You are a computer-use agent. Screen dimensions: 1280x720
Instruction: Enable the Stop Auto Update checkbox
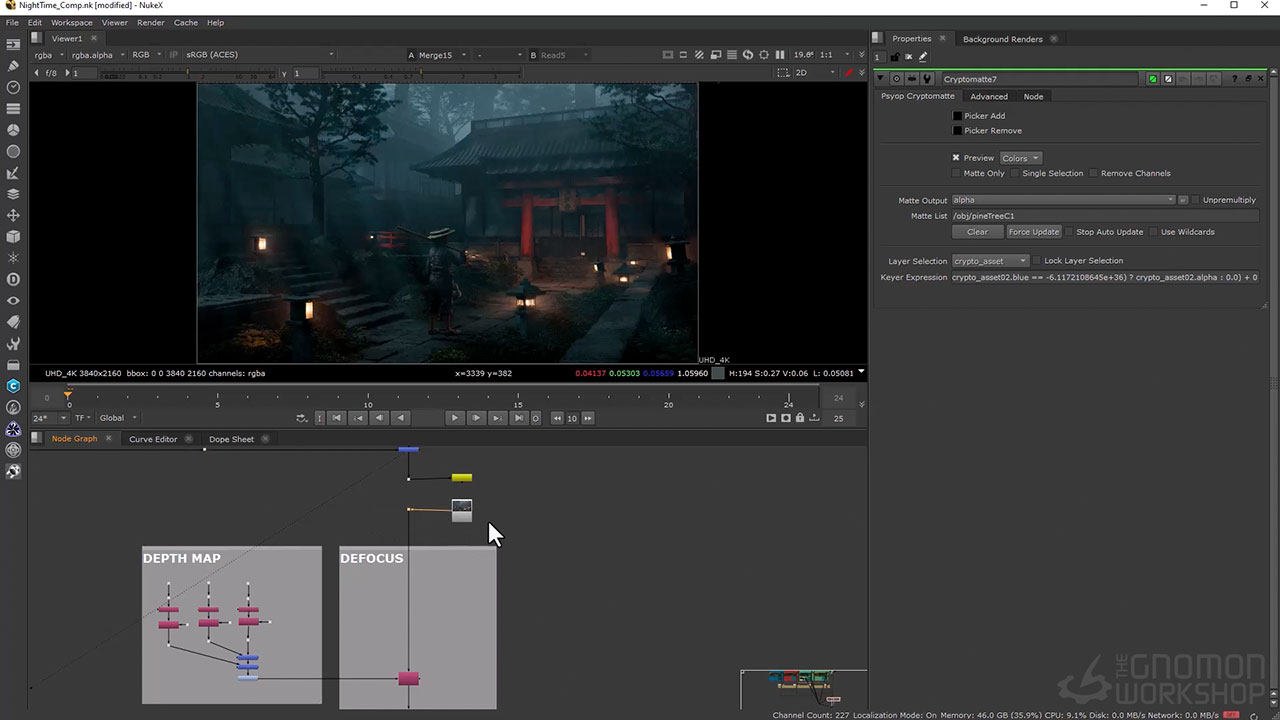coord(1069,232)
